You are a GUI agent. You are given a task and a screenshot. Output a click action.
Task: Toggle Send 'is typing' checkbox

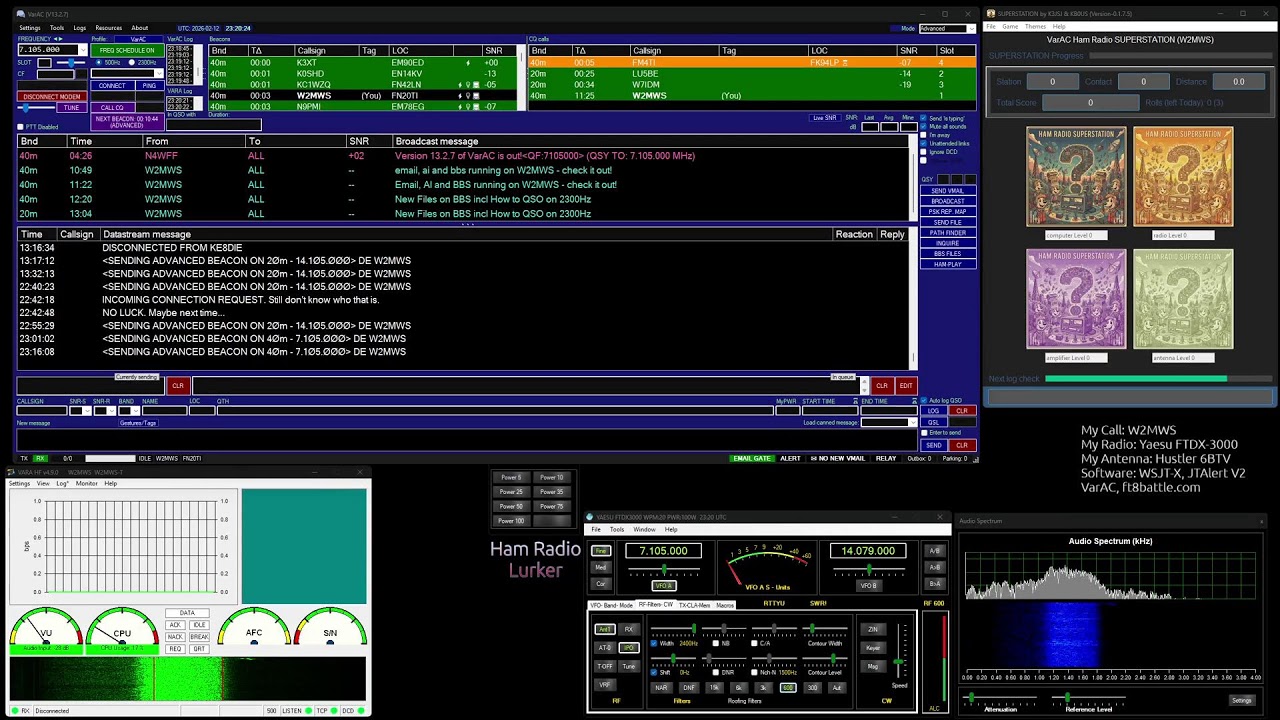[923, 118]
